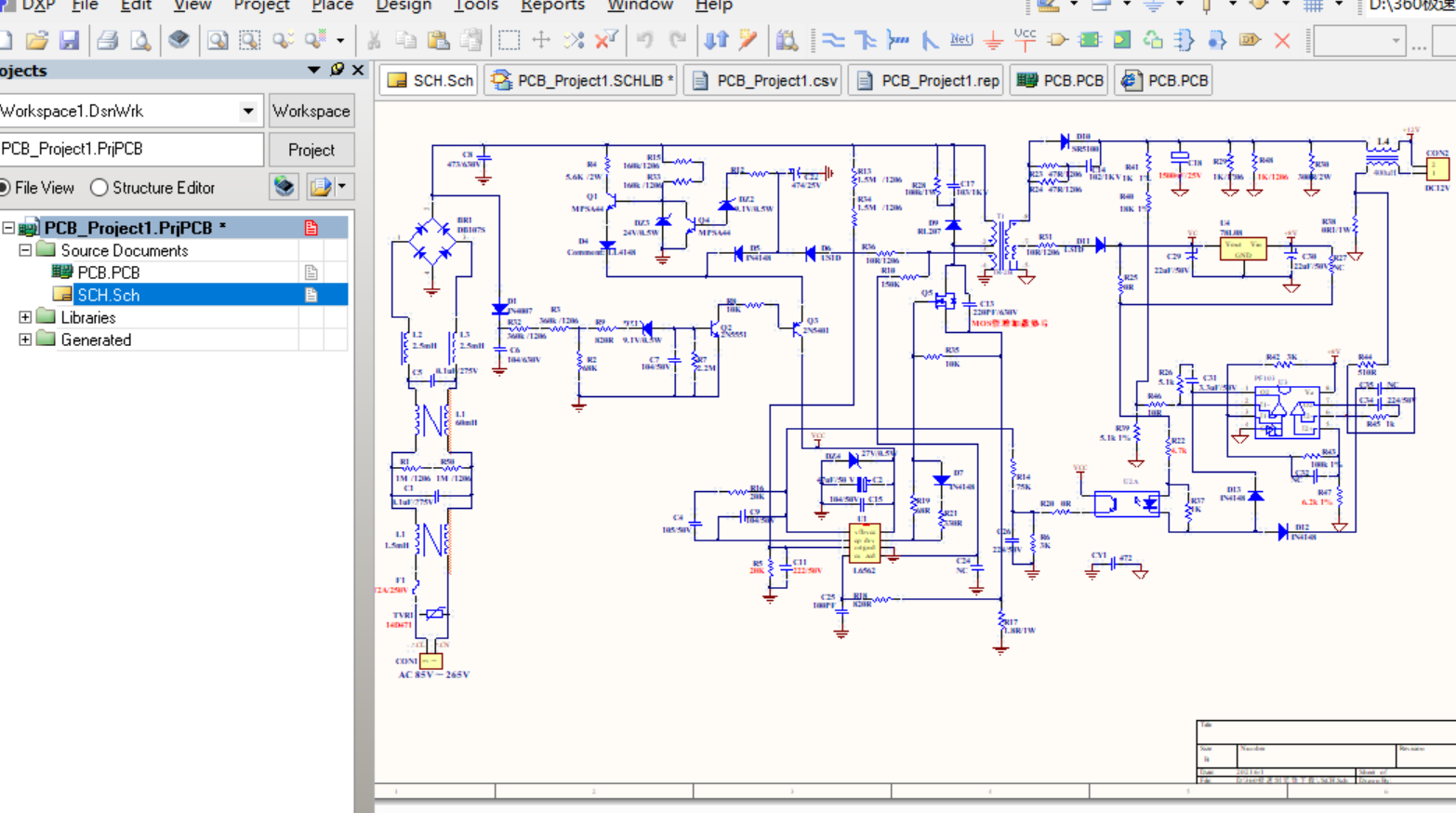Open the Place menu
The height and width of the screenshot is (813, 1456).
332,6
